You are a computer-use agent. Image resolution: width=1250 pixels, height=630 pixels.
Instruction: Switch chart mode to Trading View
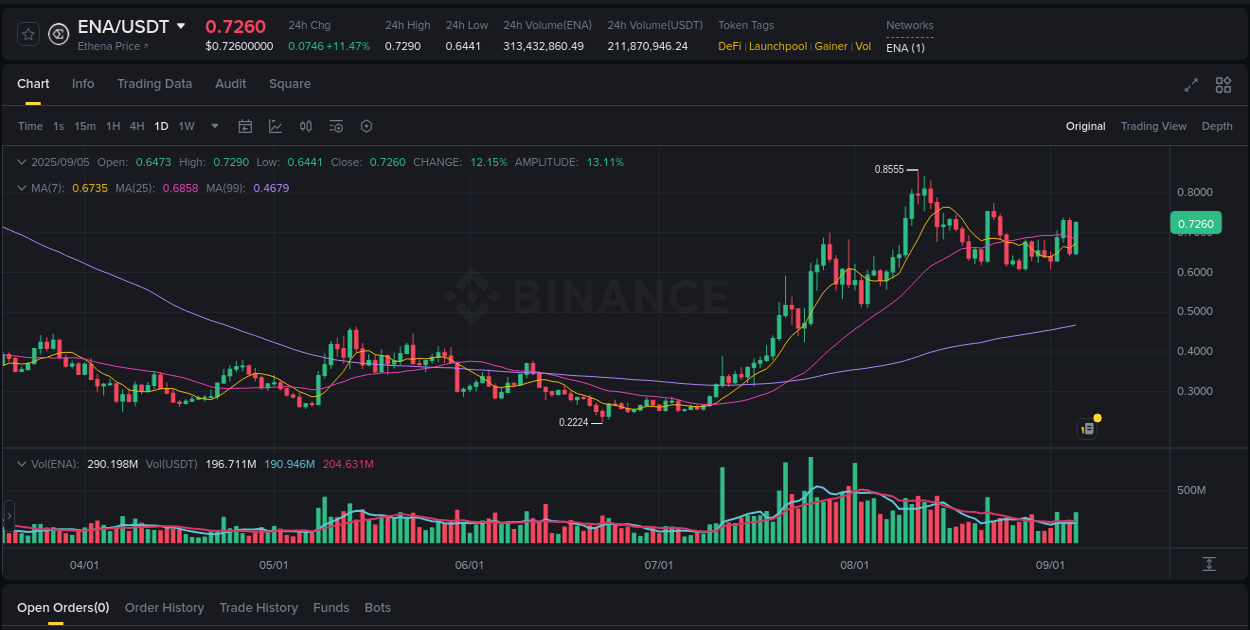pyautogui.click(x=1153, y=126)
